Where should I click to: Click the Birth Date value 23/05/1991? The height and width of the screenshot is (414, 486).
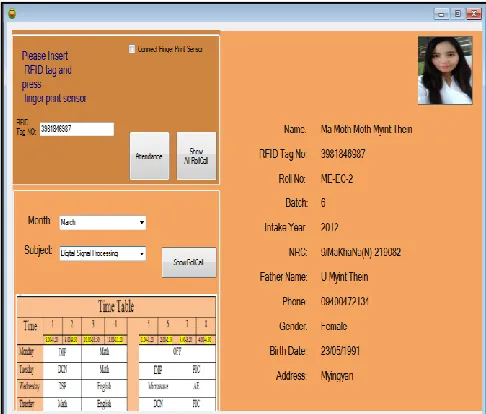pos(340,351)
